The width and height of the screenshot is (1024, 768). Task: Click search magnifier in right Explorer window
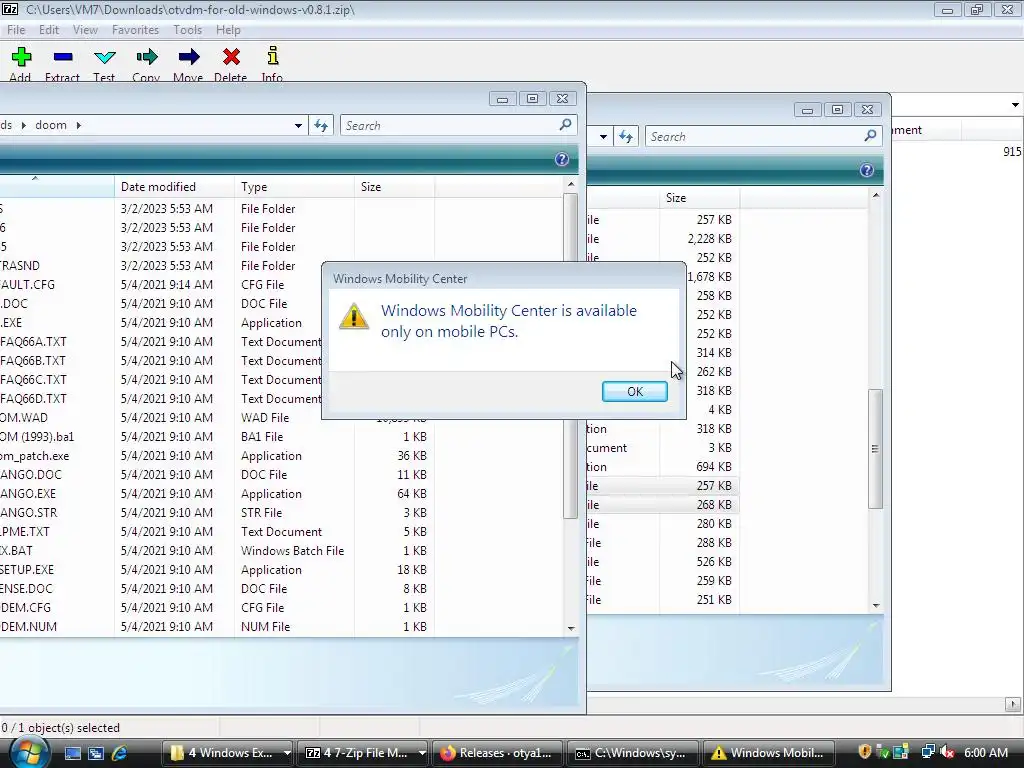871,135
